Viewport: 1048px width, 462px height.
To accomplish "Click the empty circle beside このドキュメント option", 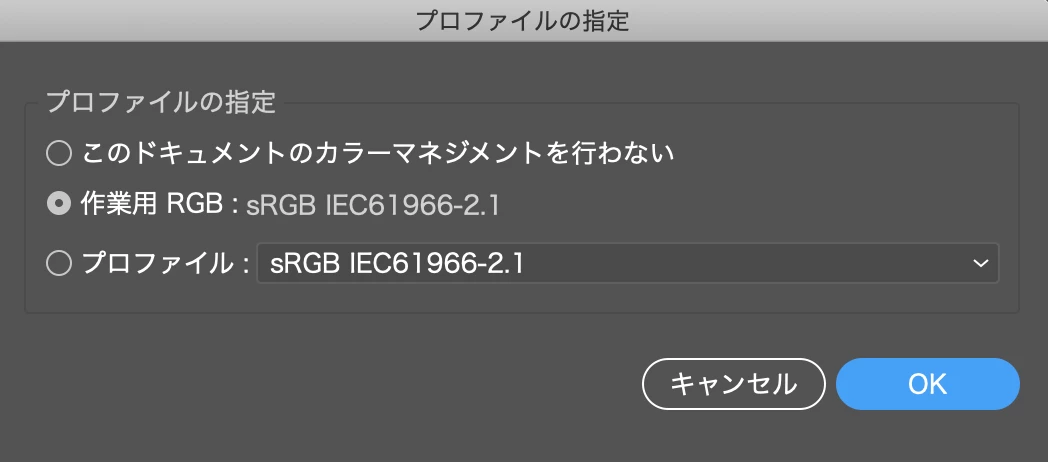I will pyautogui.click(x=59, y=154).
